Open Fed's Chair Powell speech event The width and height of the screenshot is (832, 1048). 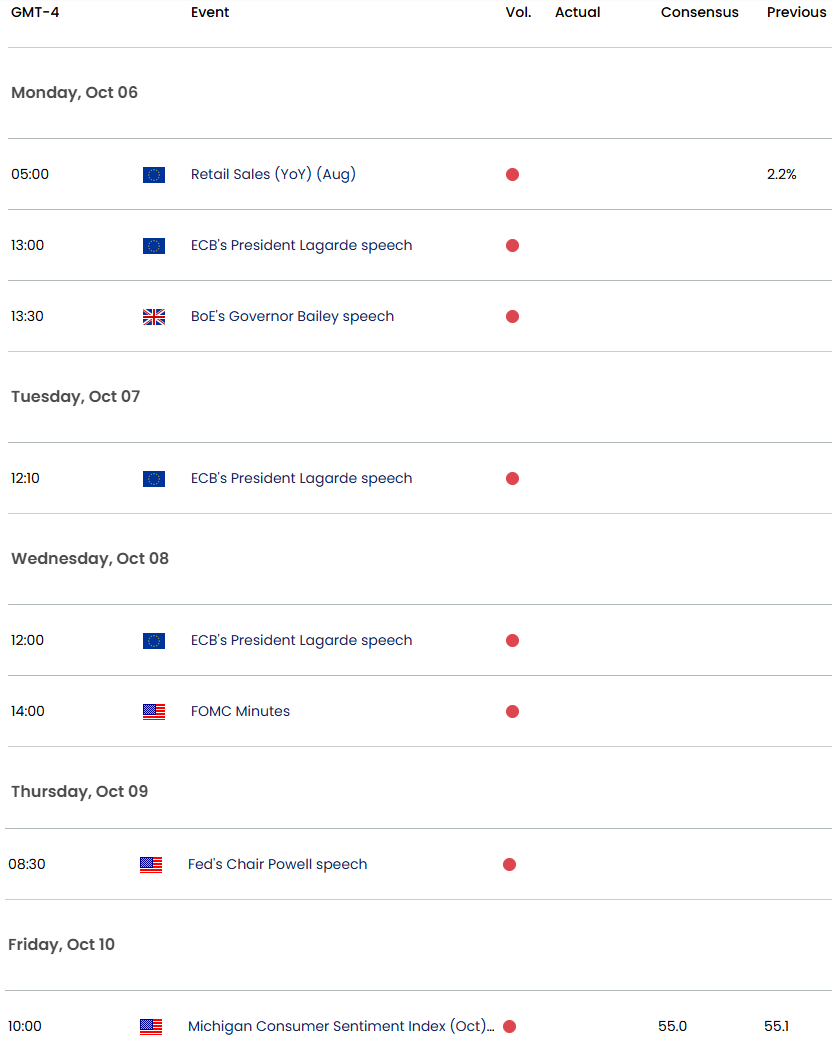277,864
